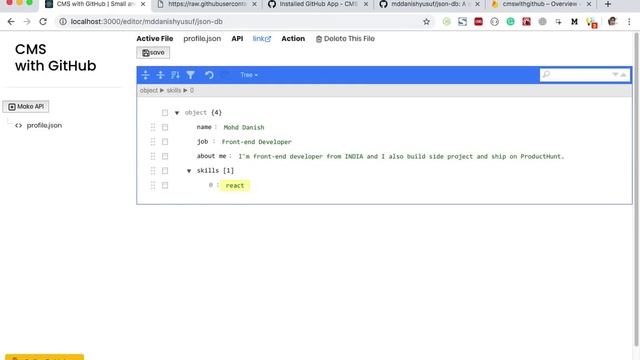640x360 pixels.
Task: Collapse the skills array node
Action: click(189, 171)
